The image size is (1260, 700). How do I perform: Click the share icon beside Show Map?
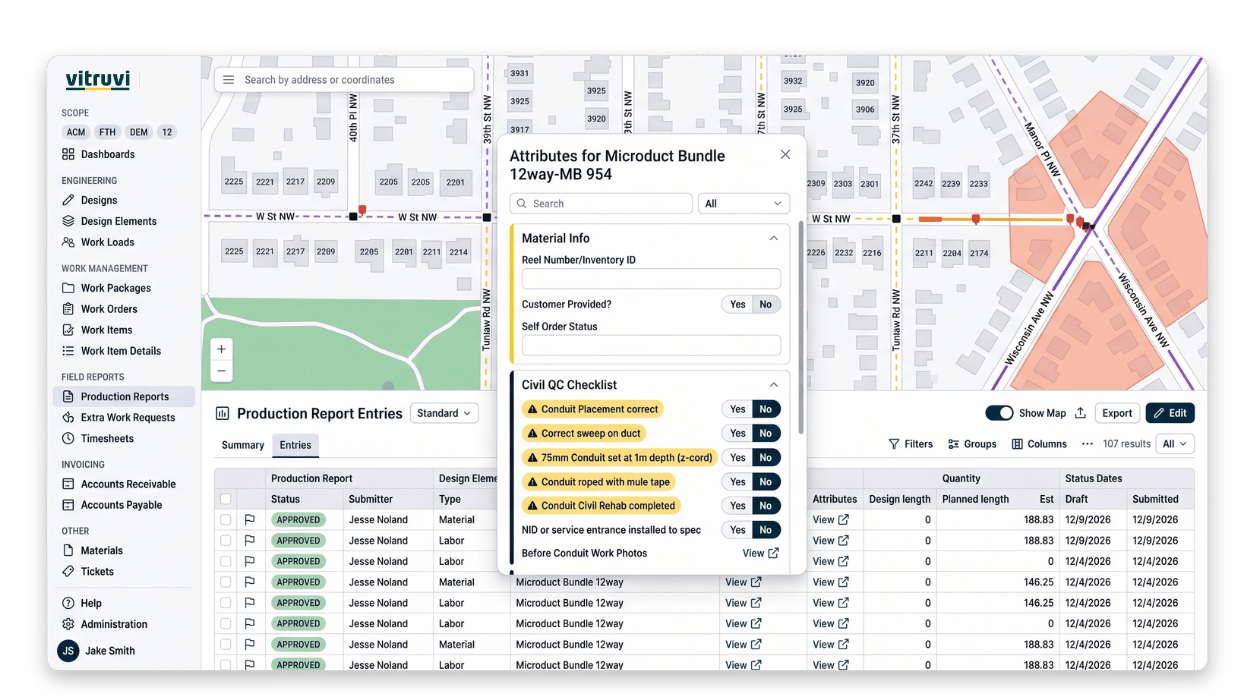tap(1080, 413)
